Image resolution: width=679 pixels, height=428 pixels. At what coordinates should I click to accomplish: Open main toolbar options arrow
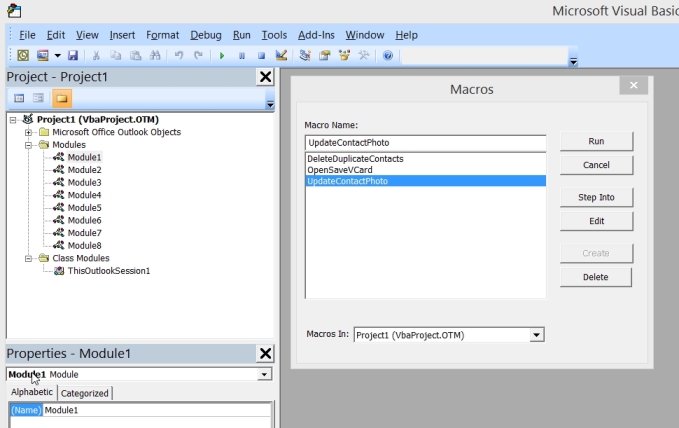[573, 61]
